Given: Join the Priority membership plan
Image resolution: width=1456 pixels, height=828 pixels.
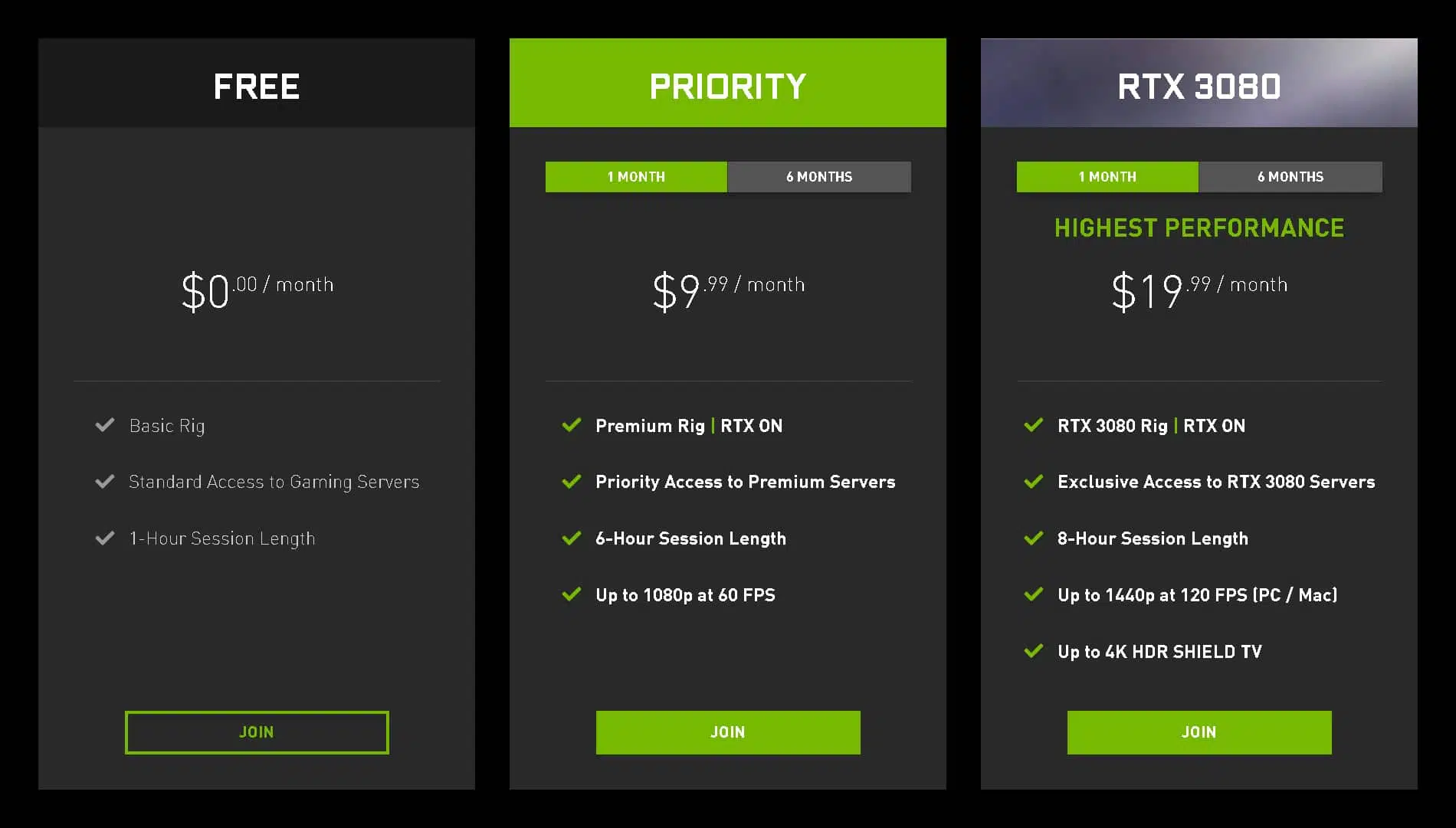Looking at the screenshot, I should pos(728,732).
